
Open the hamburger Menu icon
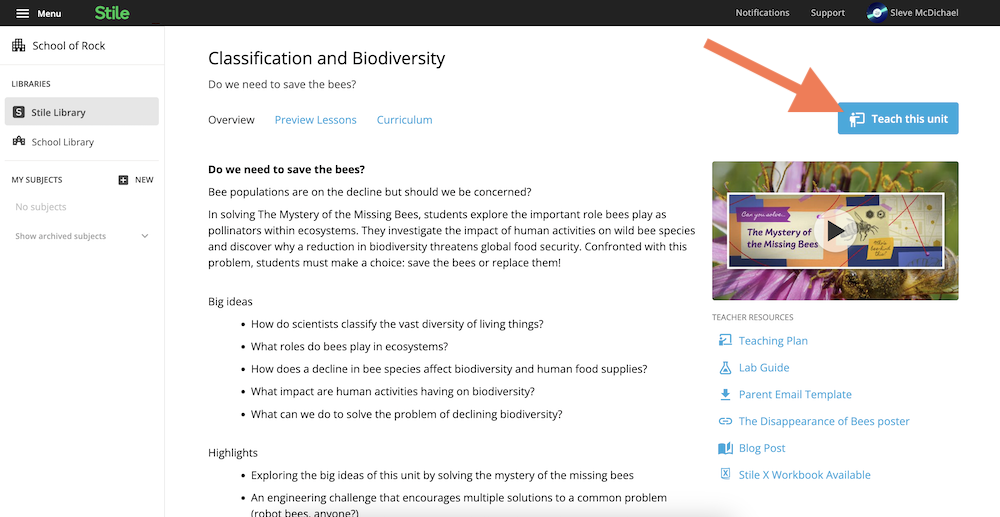pos(22,13)
